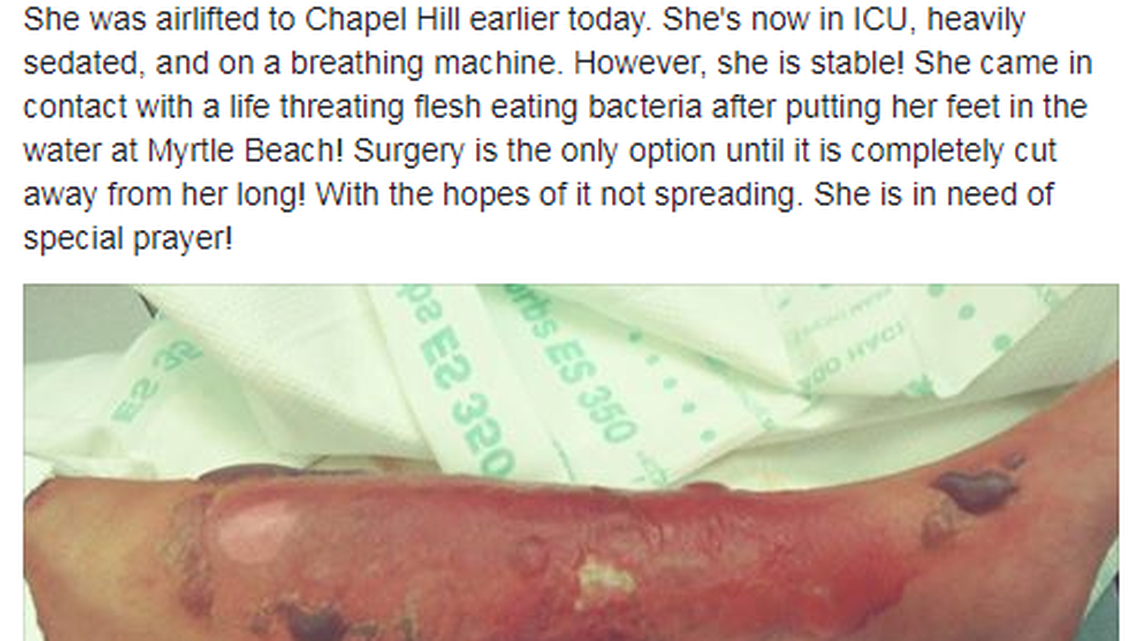Image resolution: width=1140 pixels, height=641 pixels.
Task: Click the dark purple blister in the photo
Action: 975,490
